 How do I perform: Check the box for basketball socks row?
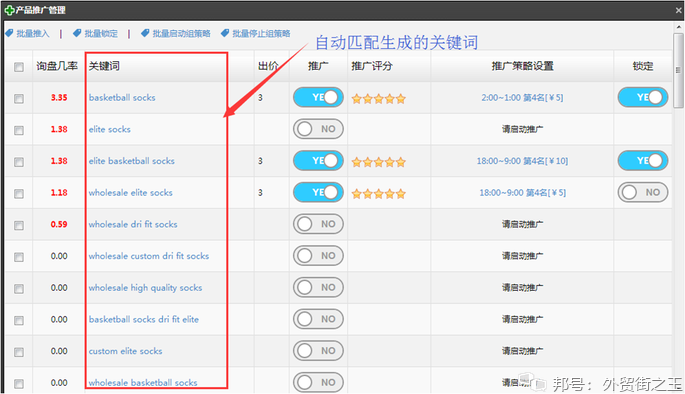(19, 99)
